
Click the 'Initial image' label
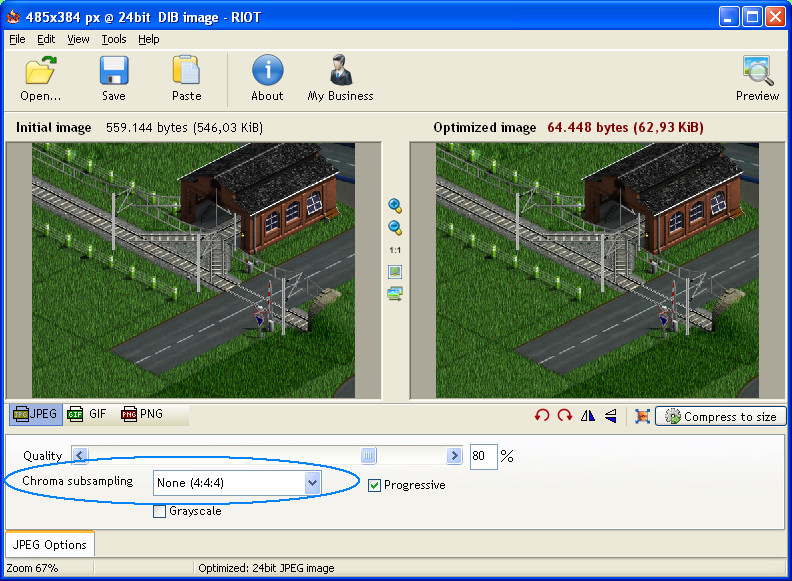pos(54,127)
